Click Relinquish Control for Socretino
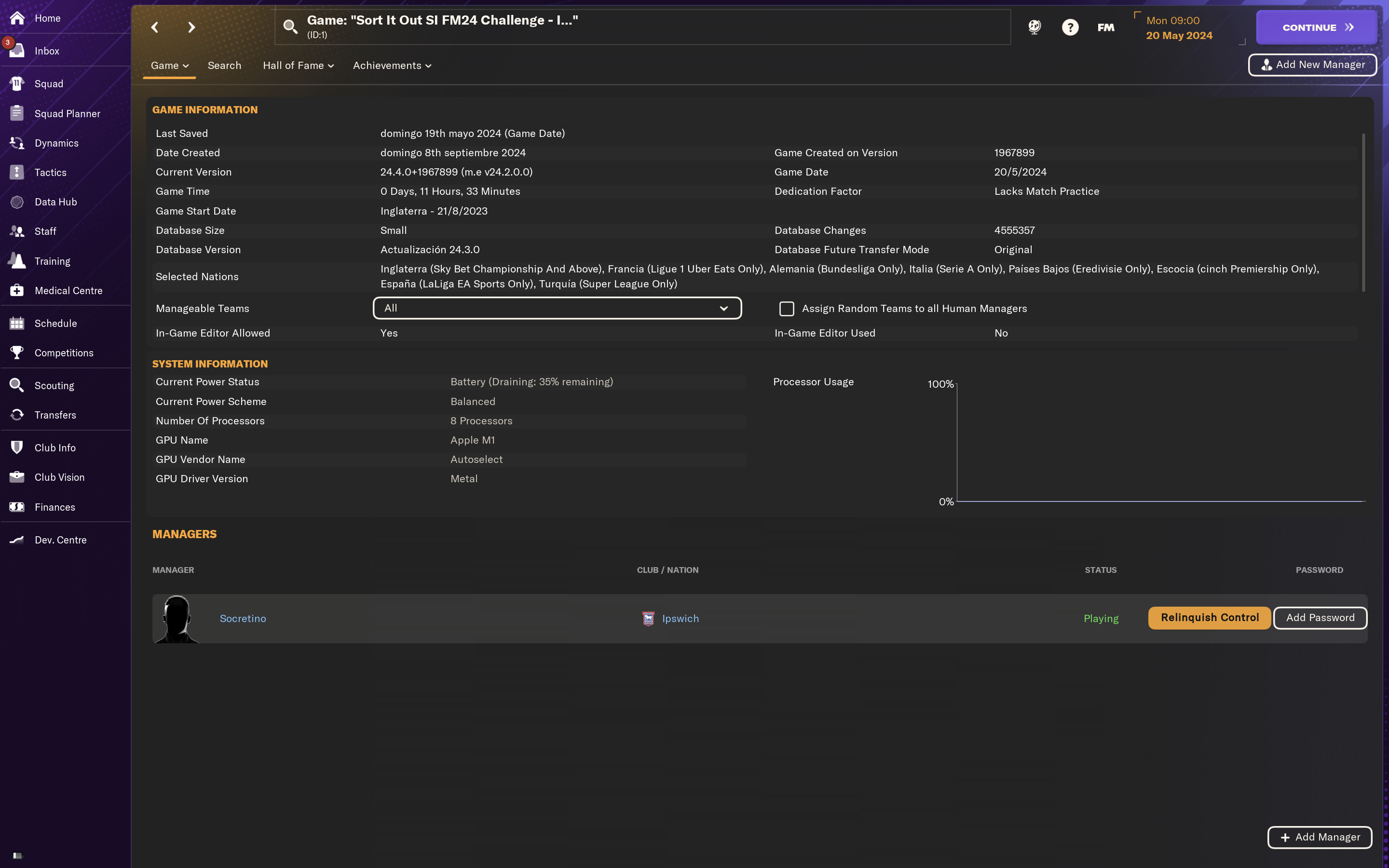Screen dimensions: 1389x868 coord(1210,618)
